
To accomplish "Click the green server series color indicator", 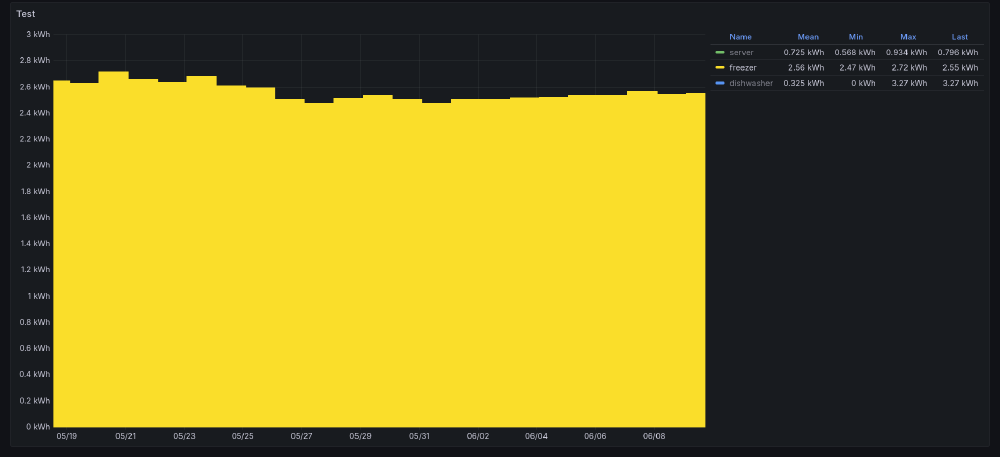I will coord(720,52).
